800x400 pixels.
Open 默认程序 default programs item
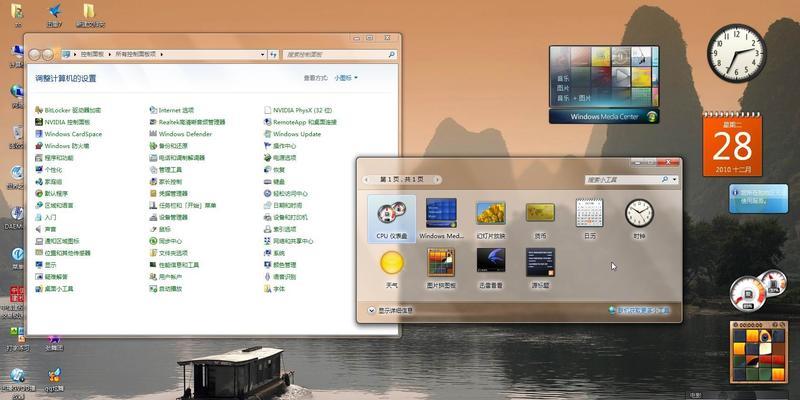pyautogui.click(x=52, y=193)
